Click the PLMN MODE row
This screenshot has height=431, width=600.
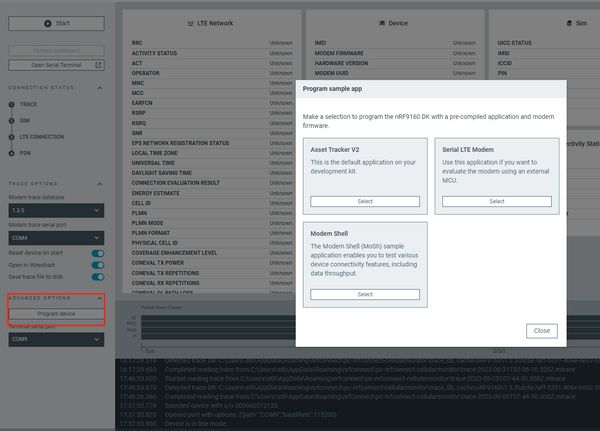[x=212, y=223]
